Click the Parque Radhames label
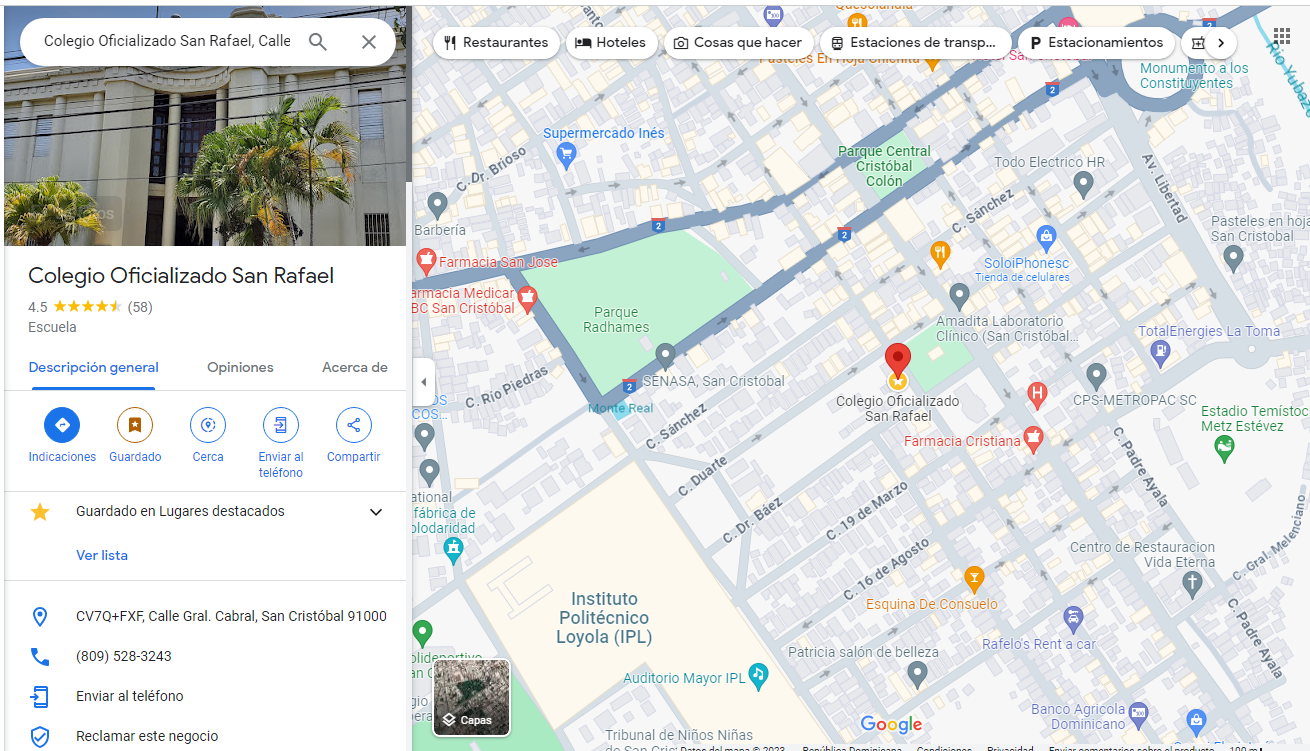The image size is (1310, 751). 616,320
